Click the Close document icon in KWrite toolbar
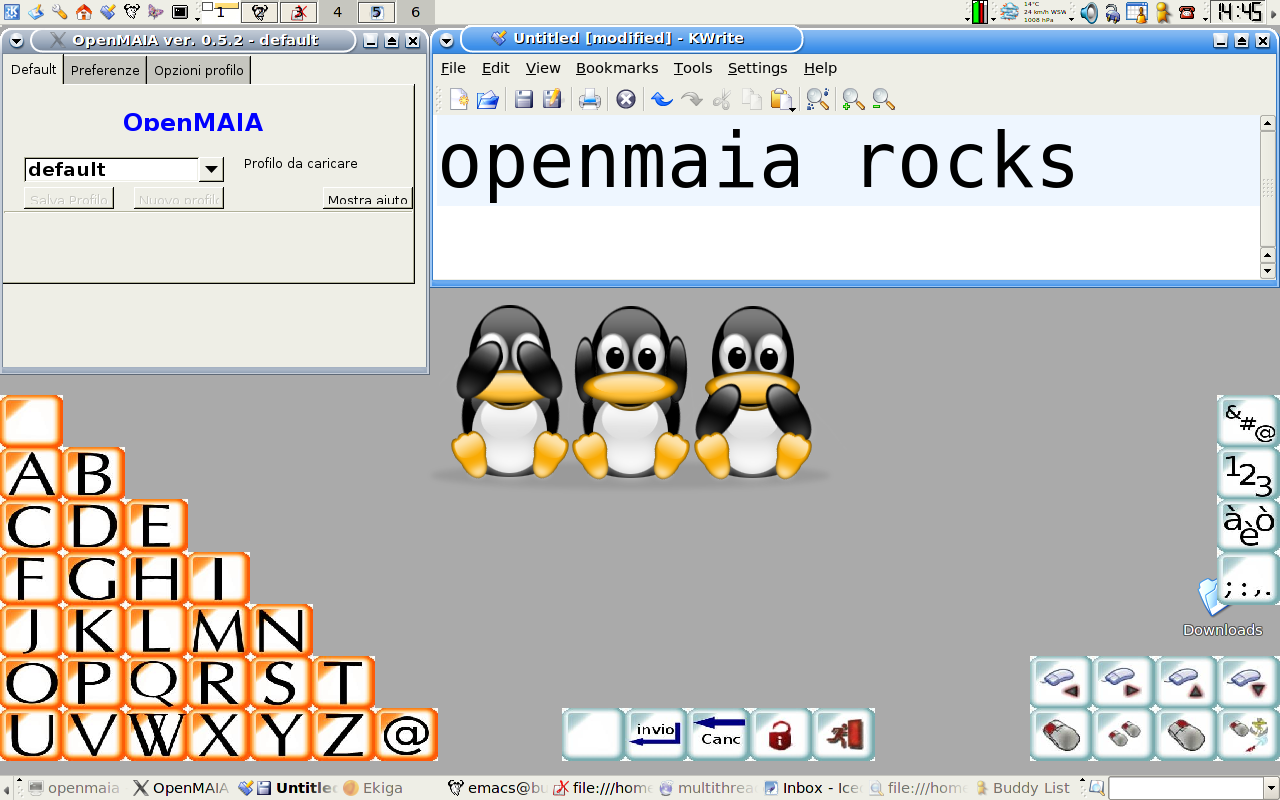 (626, 99)
